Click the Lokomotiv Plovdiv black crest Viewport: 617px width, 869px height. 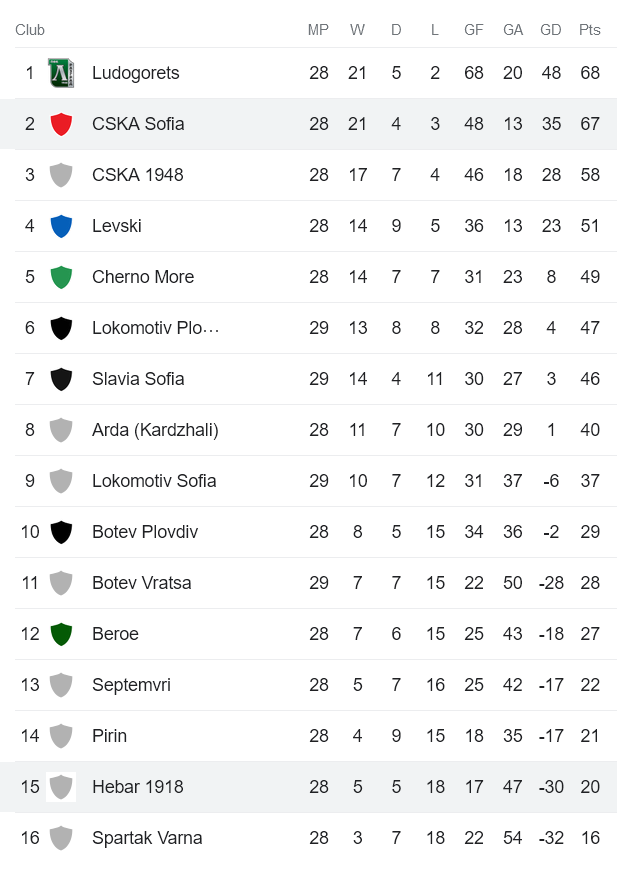click(61, 327)
